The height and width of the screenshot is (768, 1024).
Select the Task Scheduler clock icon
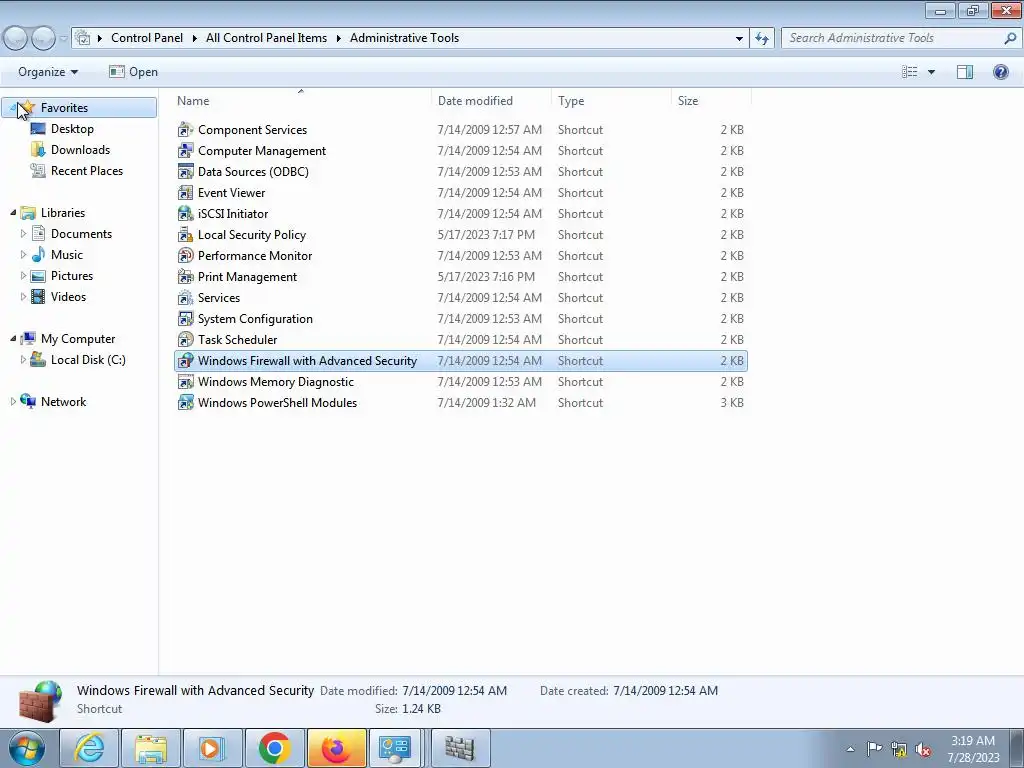tap(185, 340)
